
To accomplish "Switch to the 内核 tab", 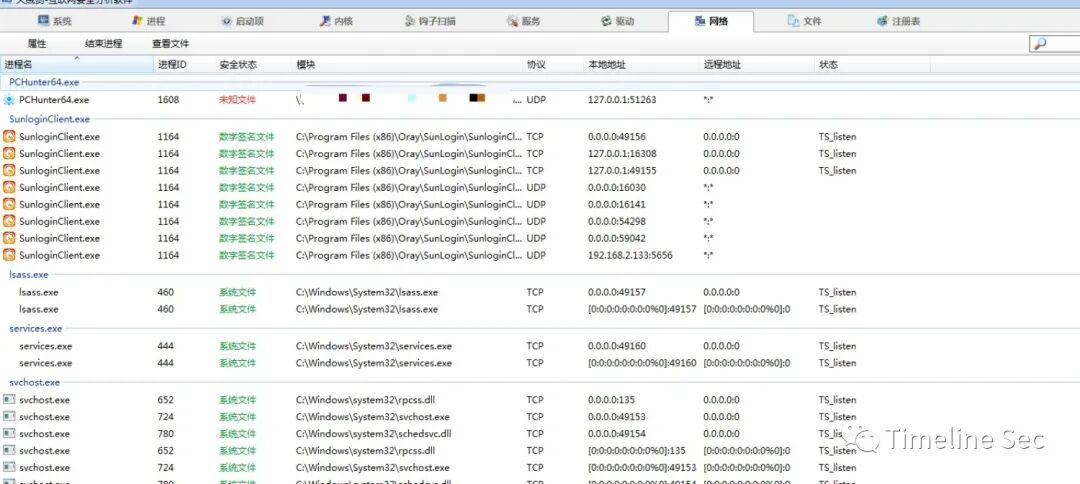I will click(336, 21).
